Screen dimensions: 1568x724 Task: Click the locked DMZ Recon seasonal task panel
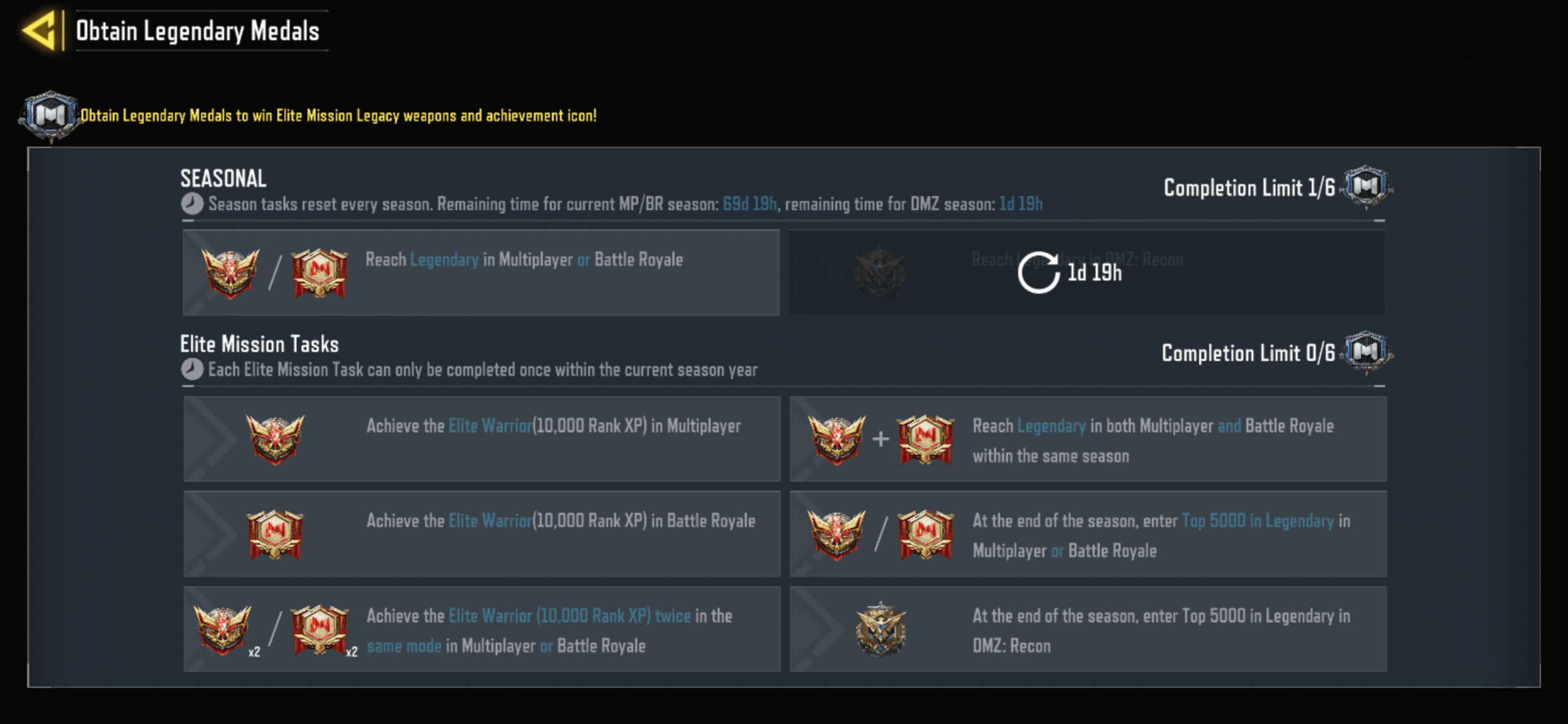click(x=1087, y=273)
